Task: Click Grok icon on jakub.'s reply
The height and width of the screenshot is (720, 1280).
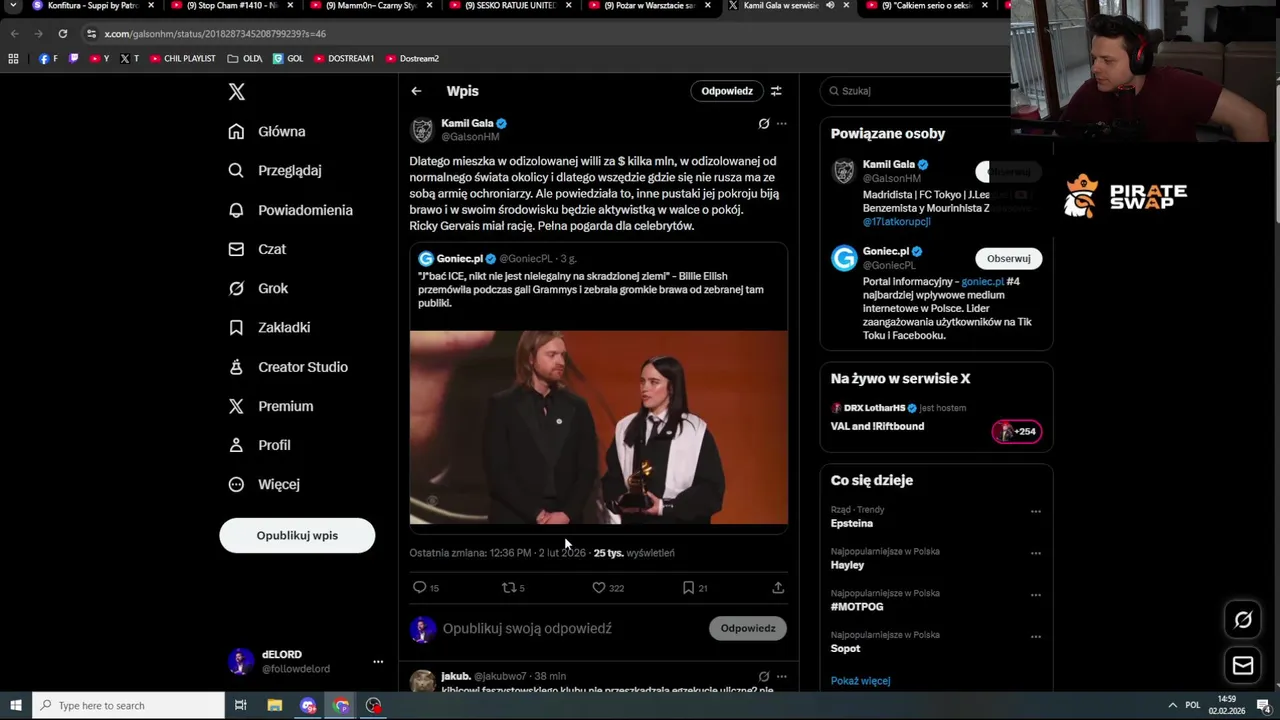Action: coord(764,677)
